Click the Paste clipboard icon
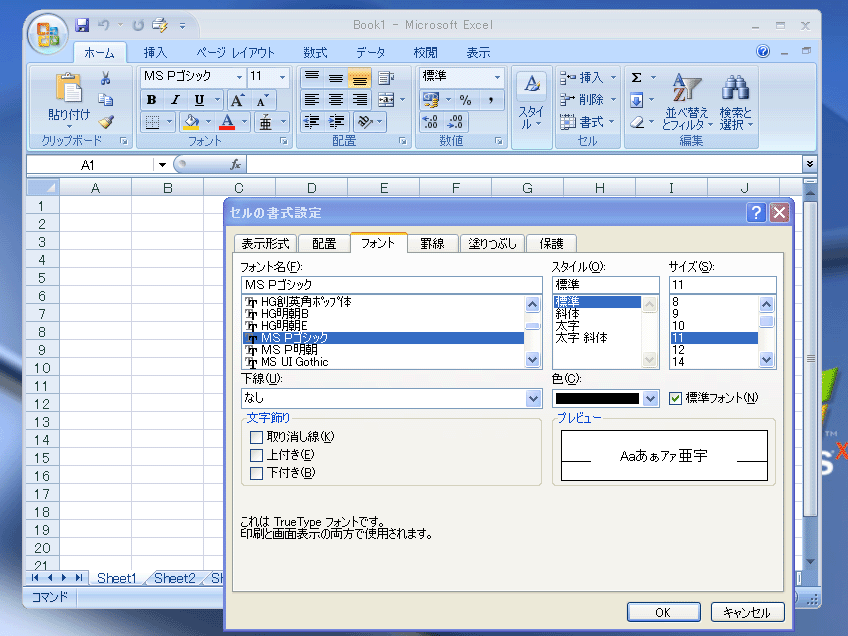The width and height of the screenshot is (848, 636). (x=68, y=90)
